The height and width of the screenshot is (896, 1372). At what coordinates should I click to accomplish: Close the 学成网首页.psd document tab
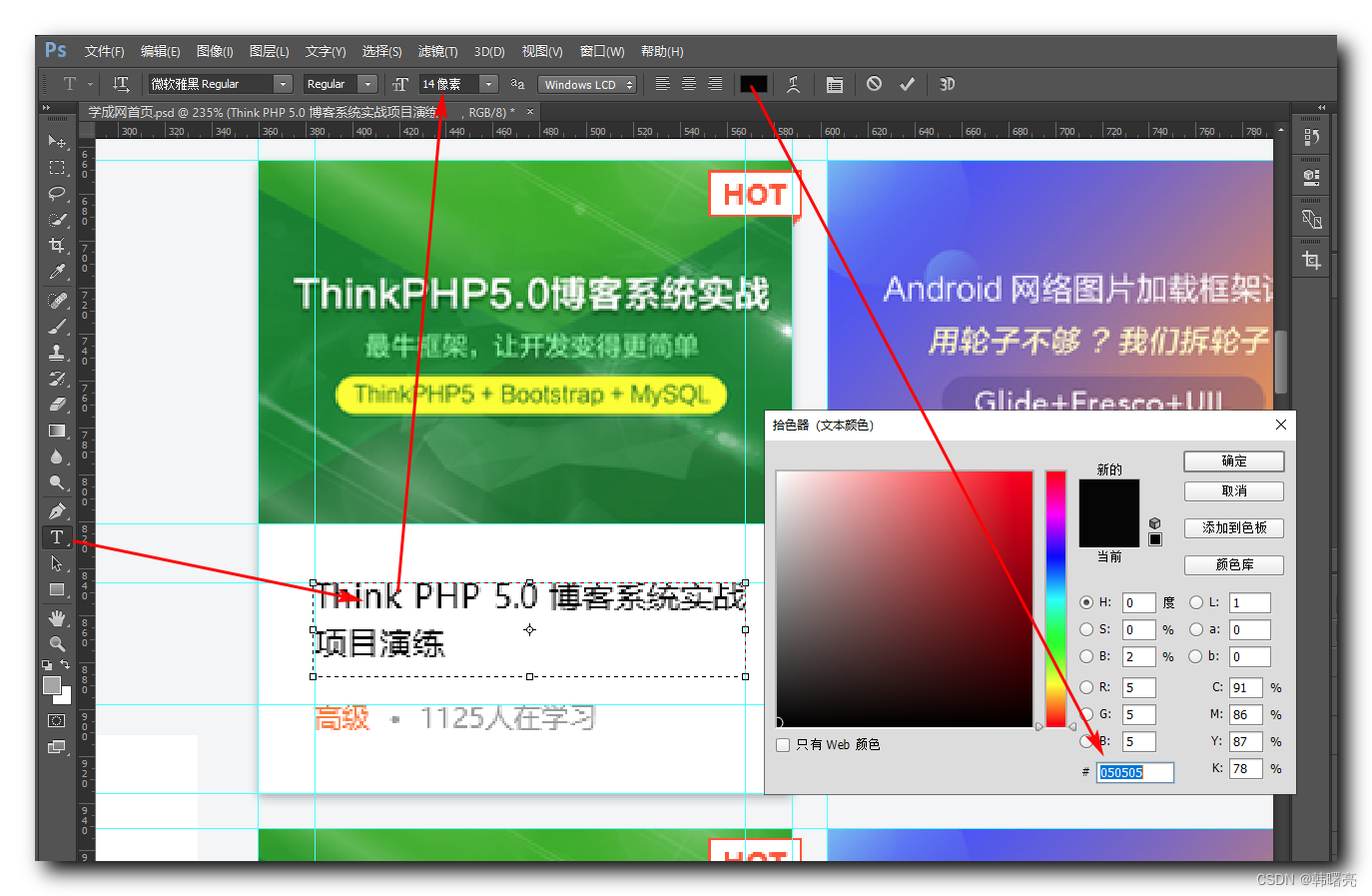point(530,112)
